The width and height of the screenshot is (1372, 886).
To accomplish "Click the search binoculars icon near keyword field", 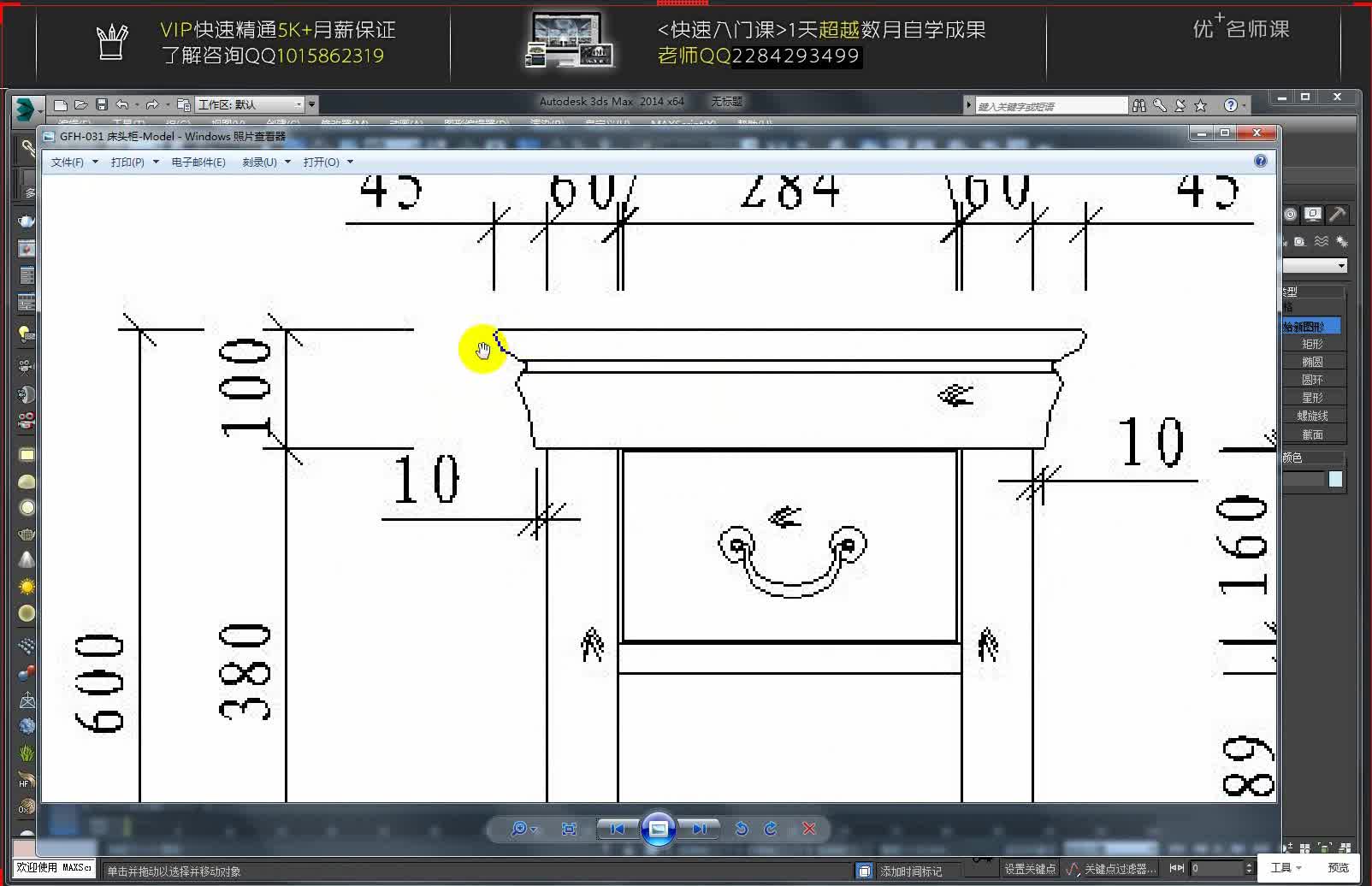I will [x=1138, y=105].
